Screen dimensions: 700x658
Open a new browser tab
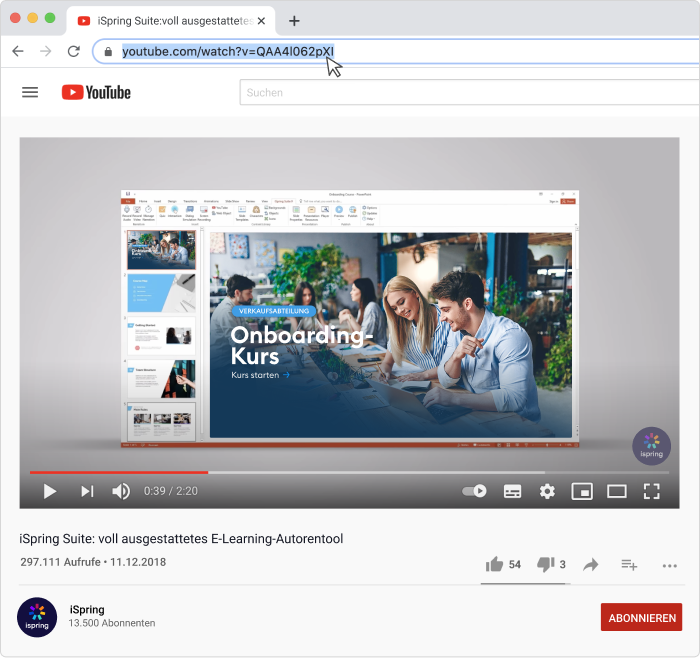(x=294, y=21)
